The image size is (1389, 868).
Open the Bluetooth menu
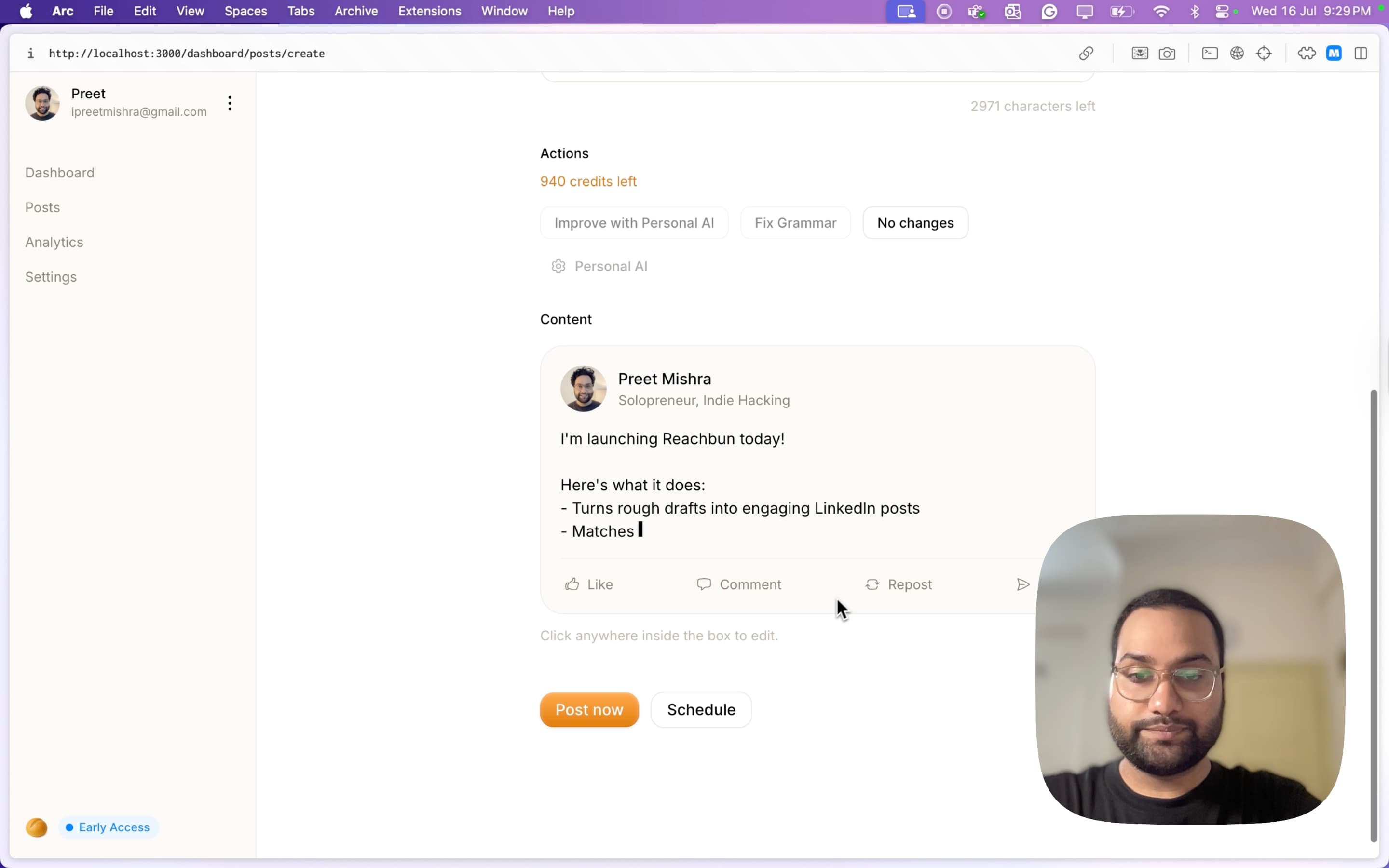pyautogui.click(x=1195, y=12)
